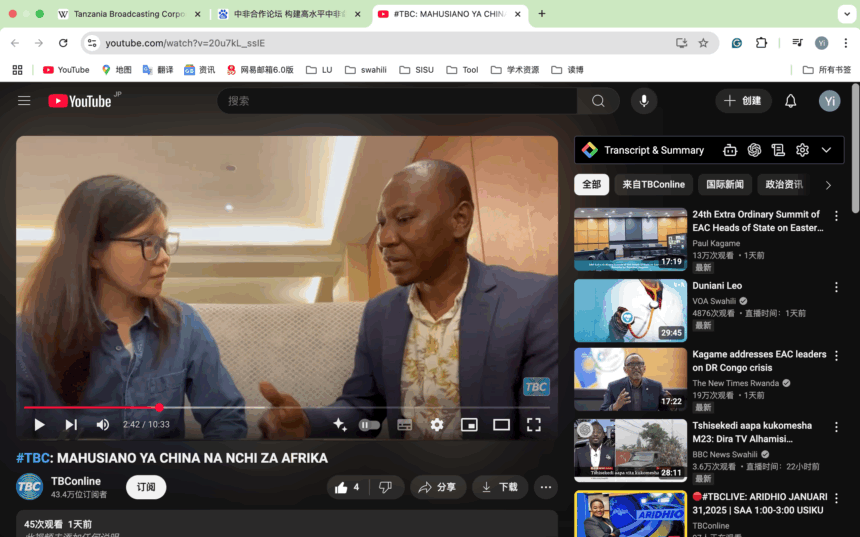Open options for Tshisekedi aapa kukomesha video

coord(836,427)
